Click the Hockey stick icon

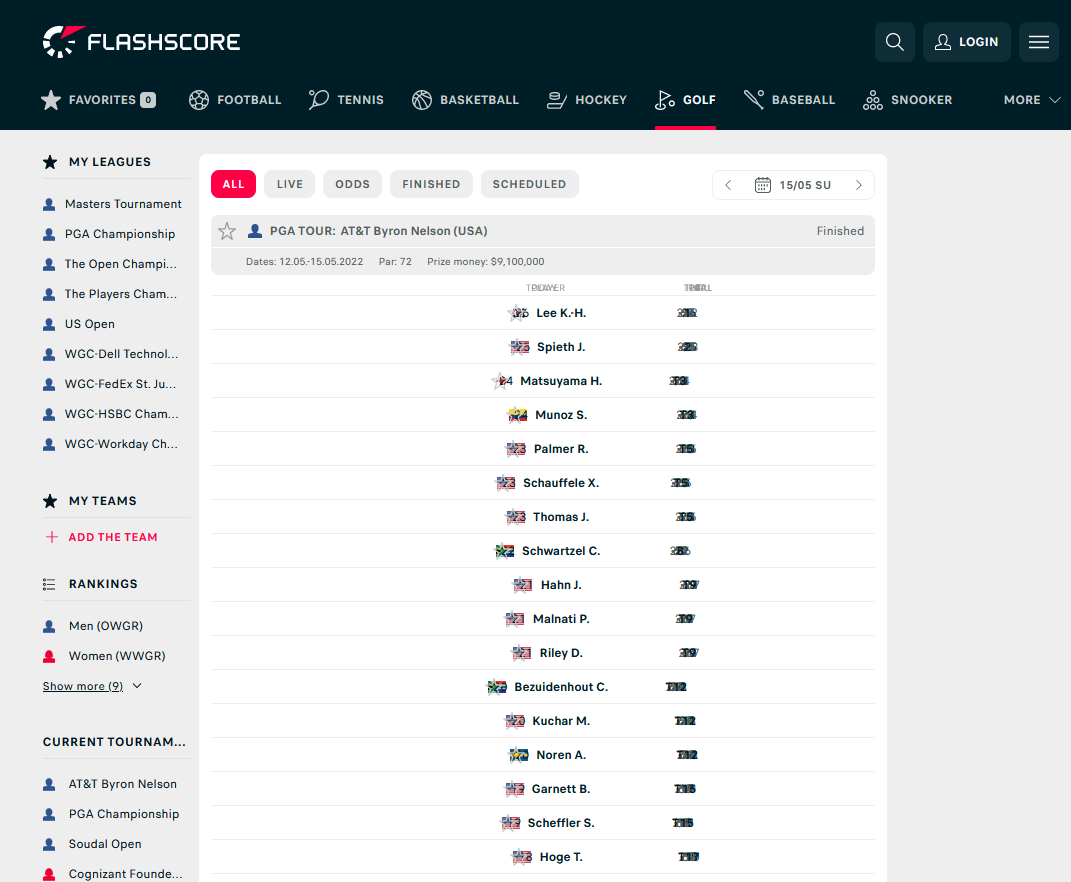[x=557, y=100]
